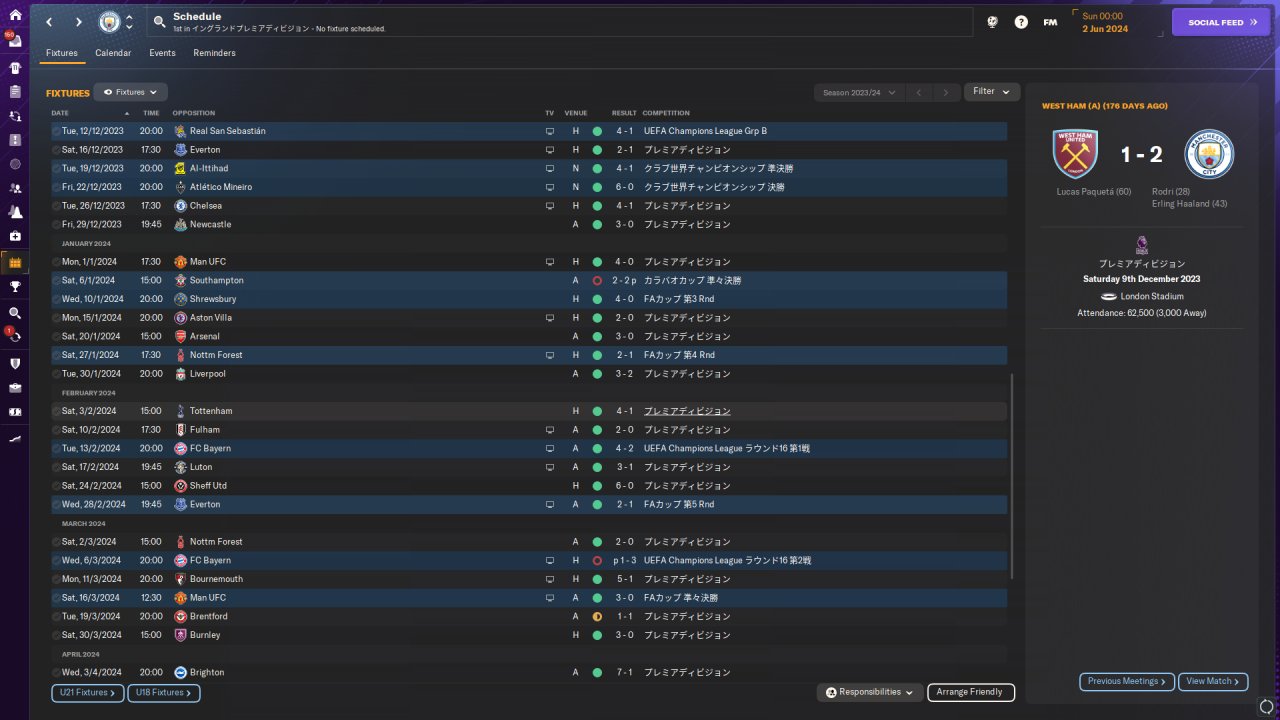This screenshot has height=720, width=1280.
Task: Tick the circle on Sat, 3/2/2024 row
Action: 56,411
